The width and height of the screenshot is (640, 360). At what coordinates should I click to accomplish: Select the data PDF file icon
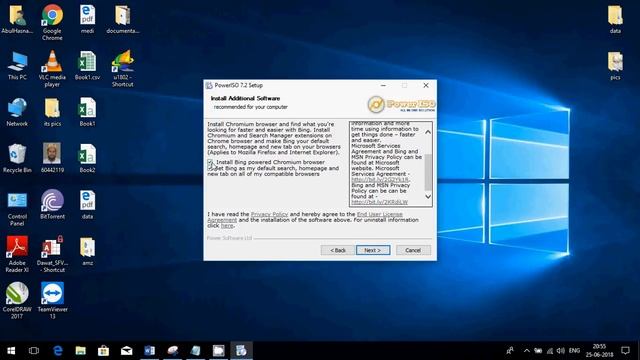click(87, 204)
